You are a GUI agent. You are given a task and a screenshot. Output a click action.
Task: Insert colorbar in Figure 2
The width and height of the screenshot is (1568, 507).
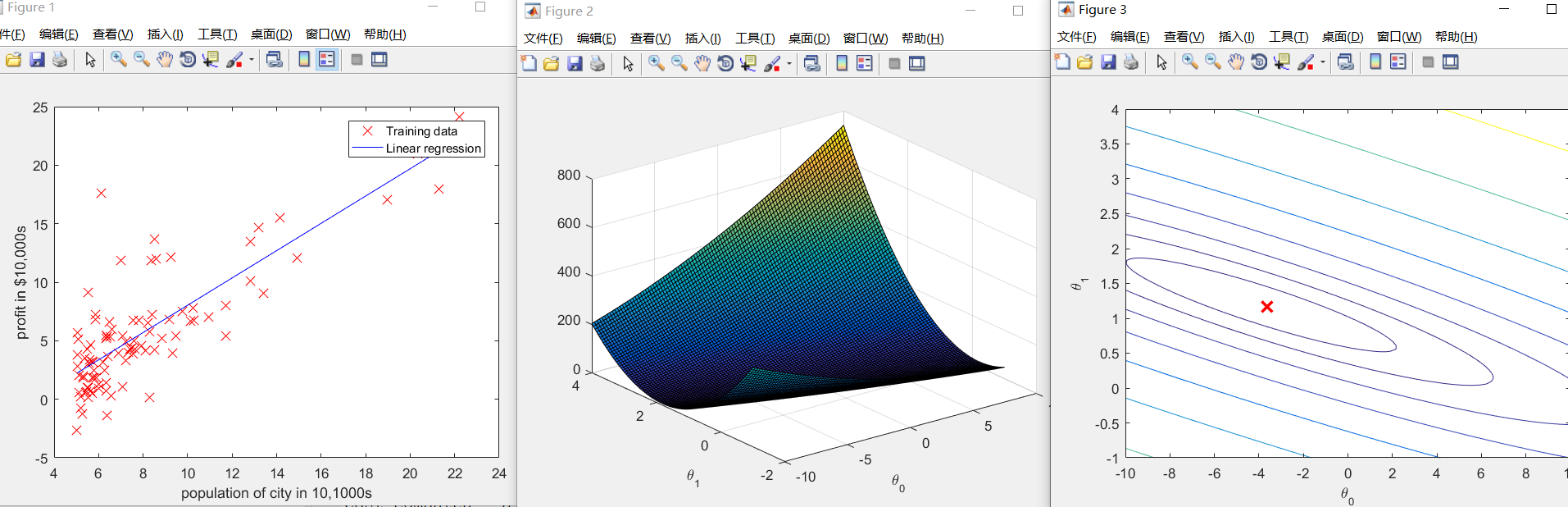(x=842, y=64)
